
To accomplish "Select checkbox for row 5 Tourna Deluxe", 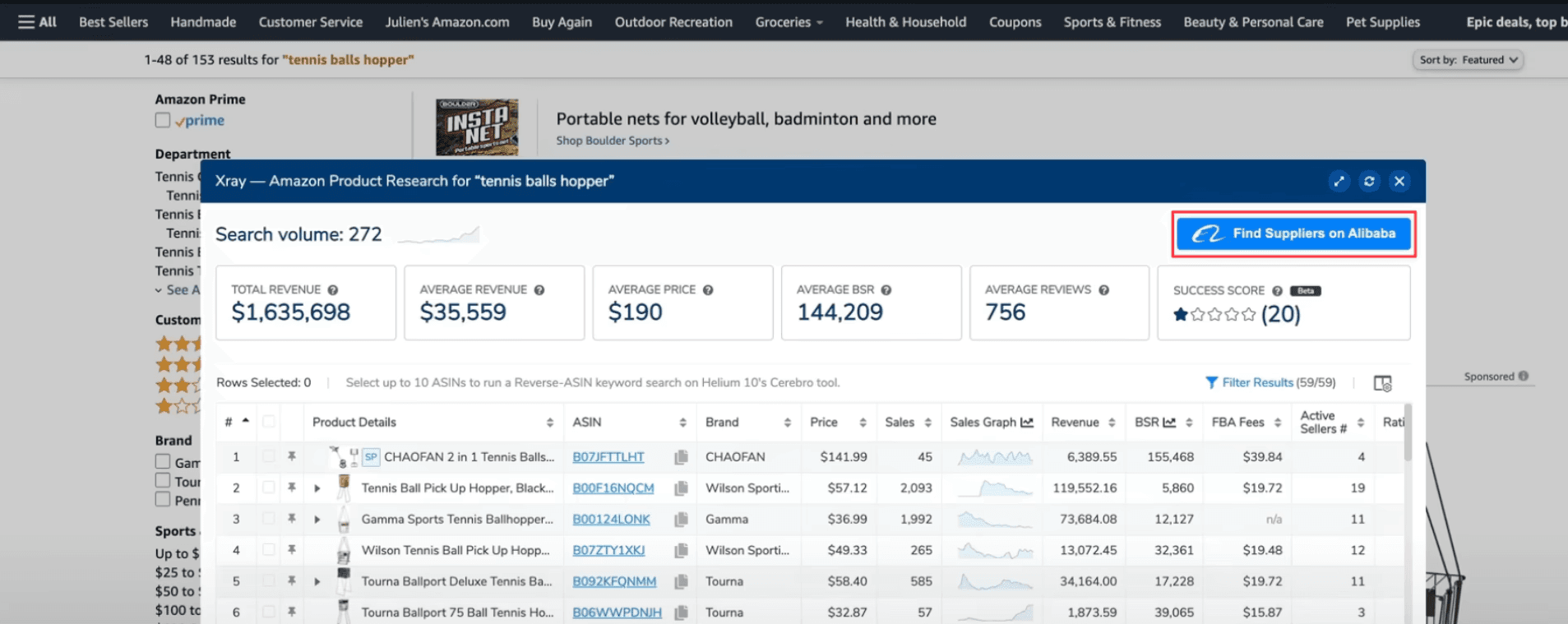I will [269, 581].
